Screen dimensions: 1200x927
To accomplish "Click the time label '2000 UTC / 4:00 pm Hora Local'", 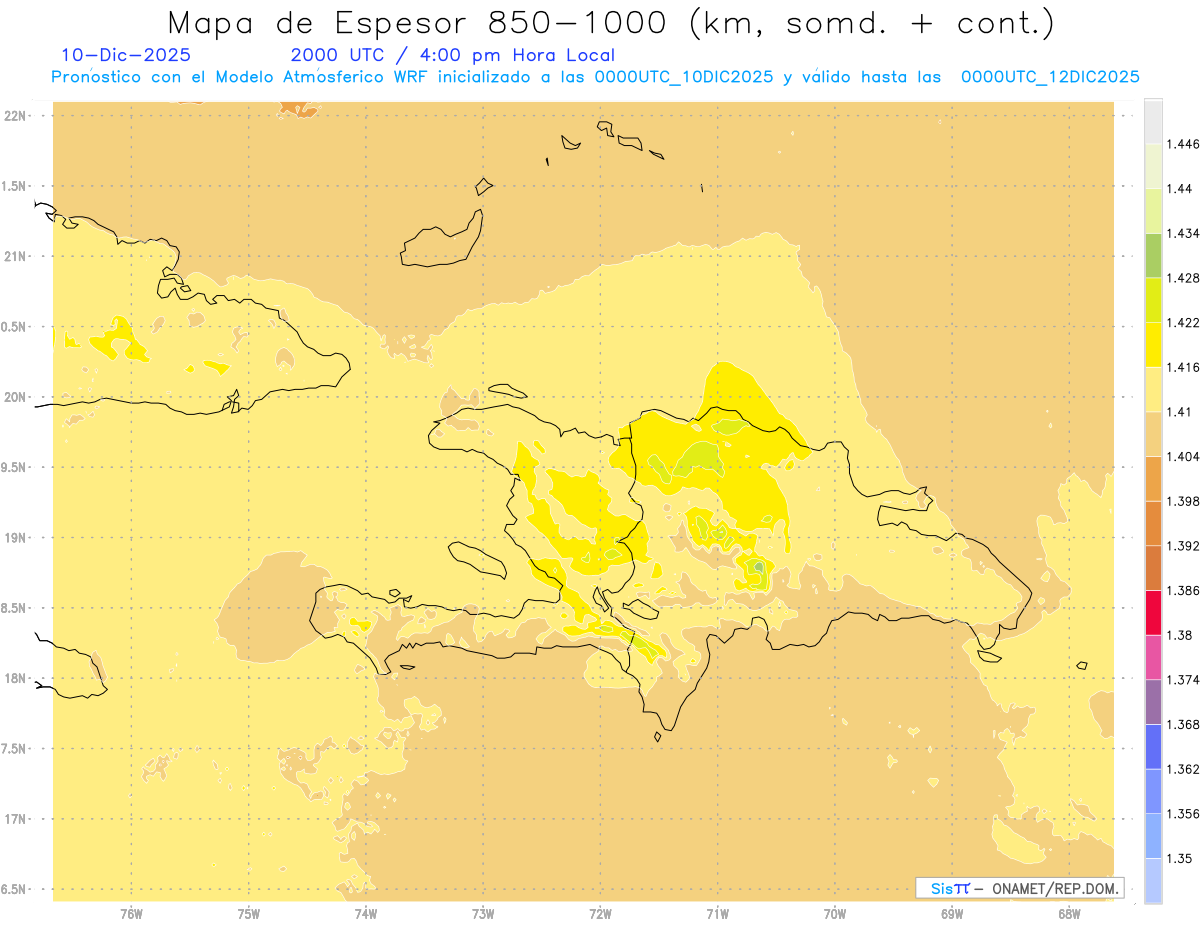I will 453,55.
